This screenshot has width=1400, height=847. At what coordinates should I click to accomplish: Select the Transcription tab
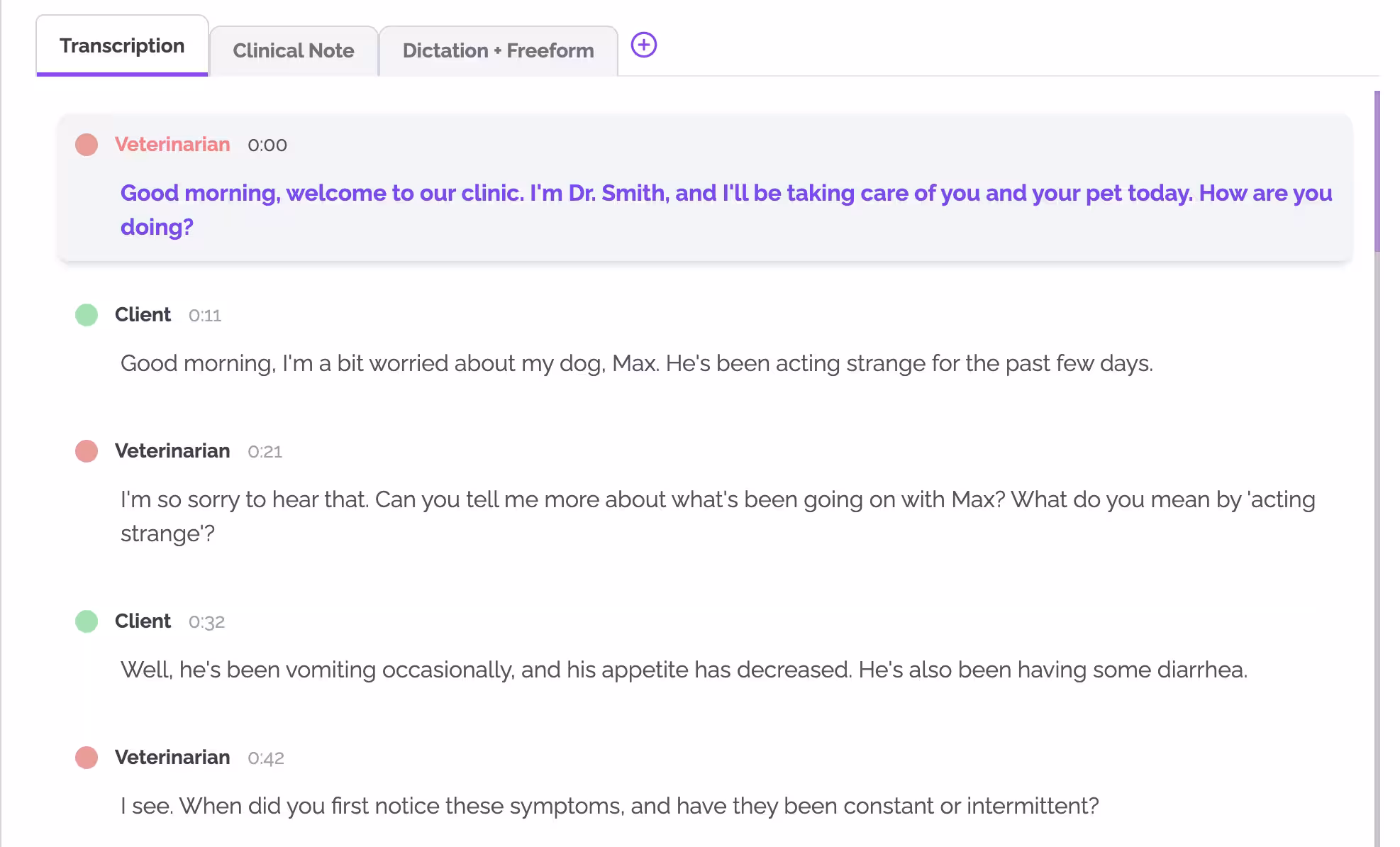tap(121, 45)
